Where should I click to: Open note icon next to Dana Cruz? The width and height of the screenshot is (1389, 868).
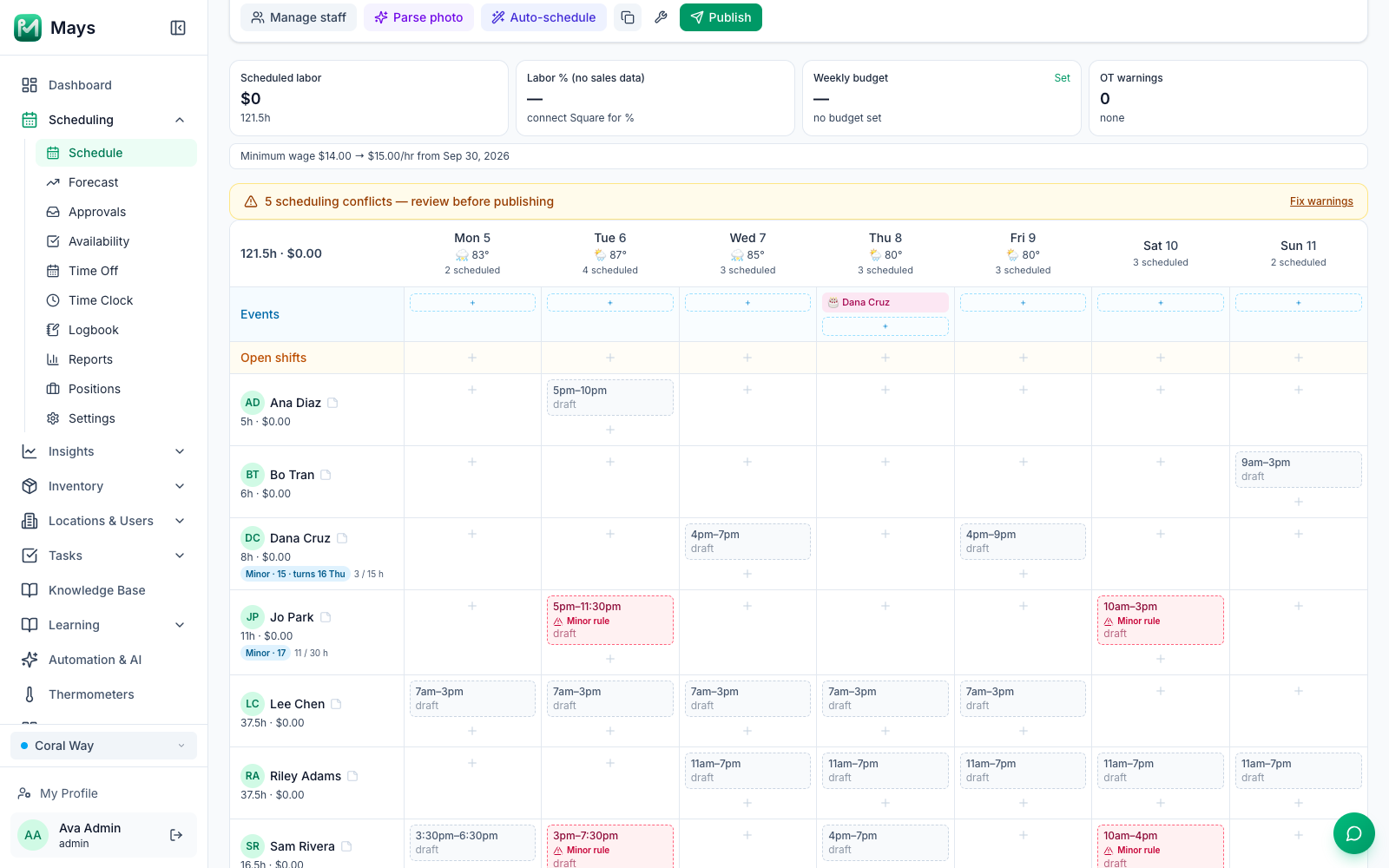(x=342, y=538)
